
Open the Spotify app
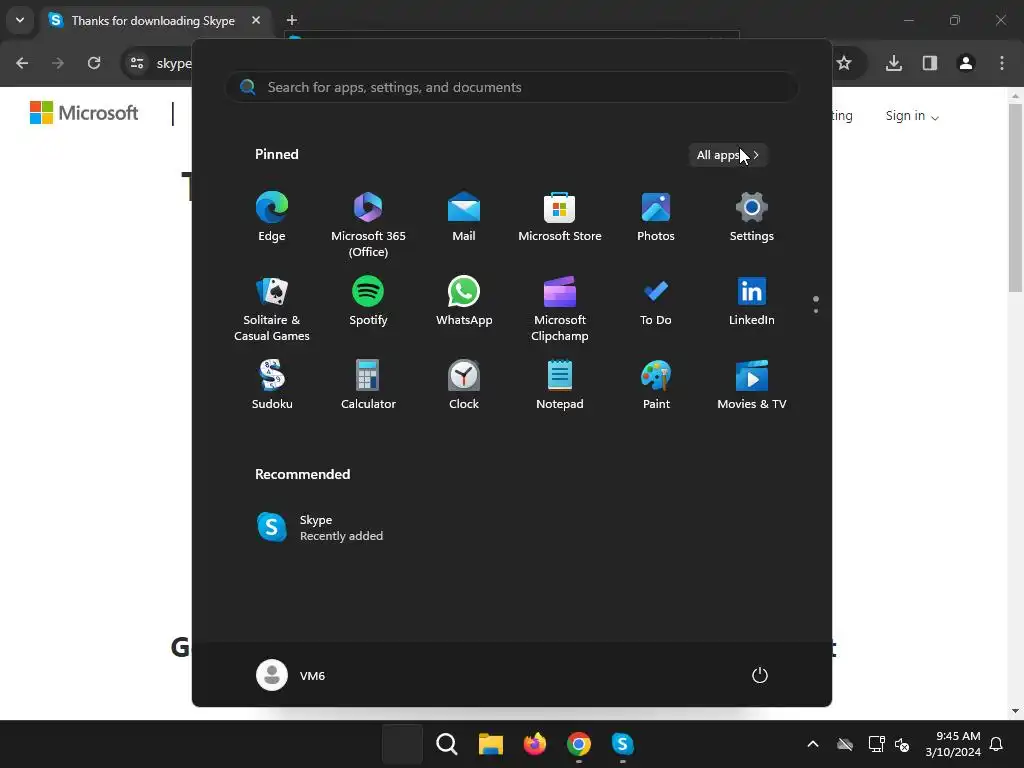[x=368, y=300]
